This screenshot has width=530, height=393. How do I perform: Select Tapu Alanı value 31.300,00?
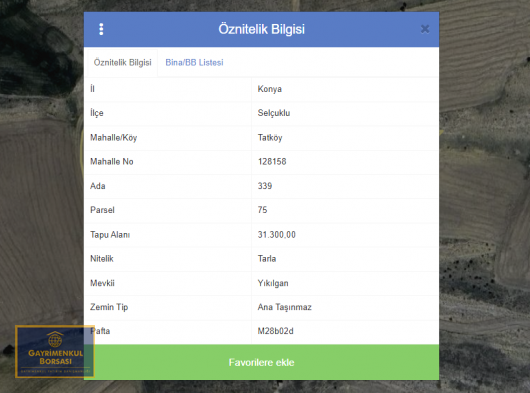tap(276, 235)
